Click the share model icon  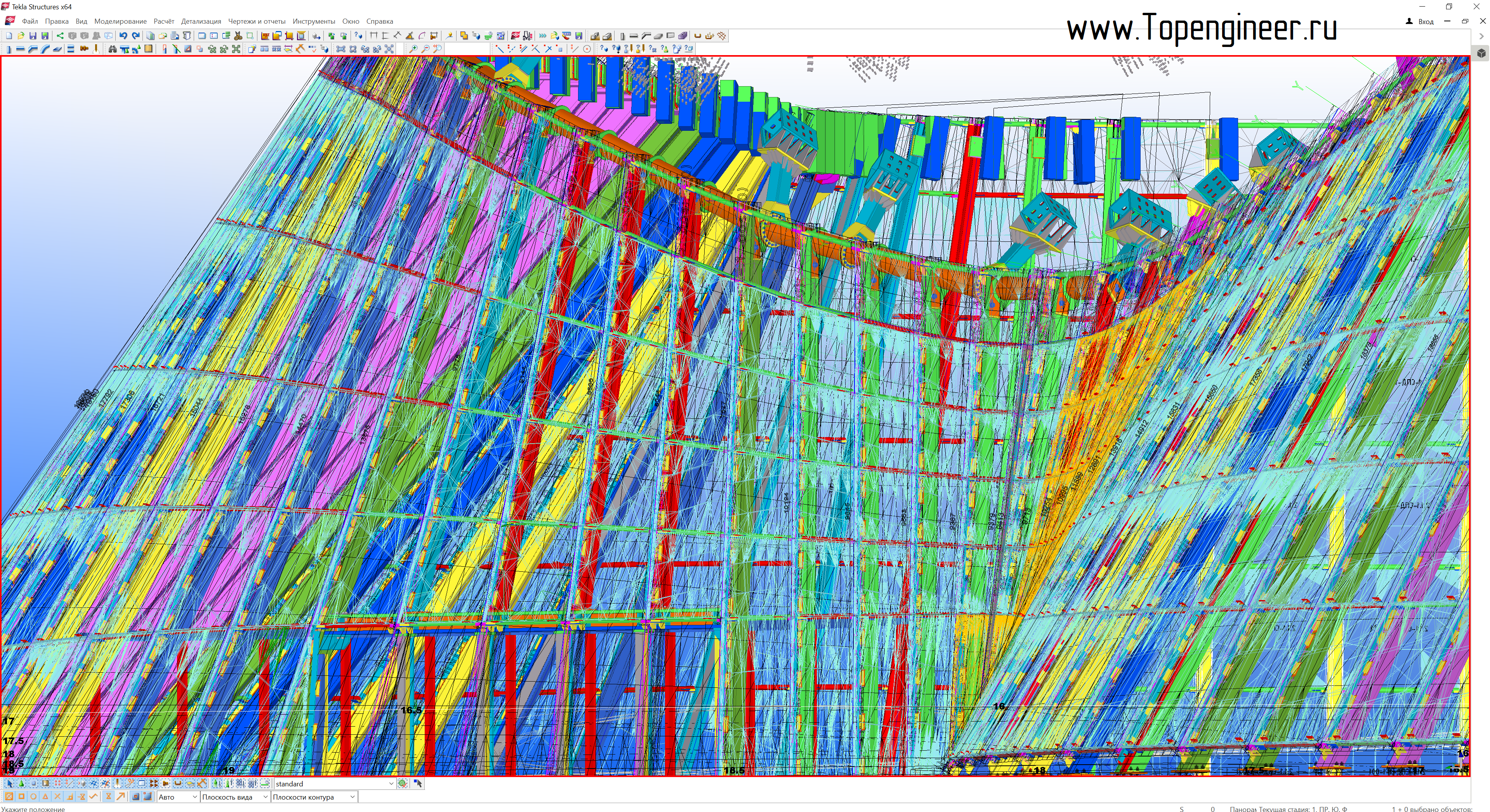tap(59, 36)
